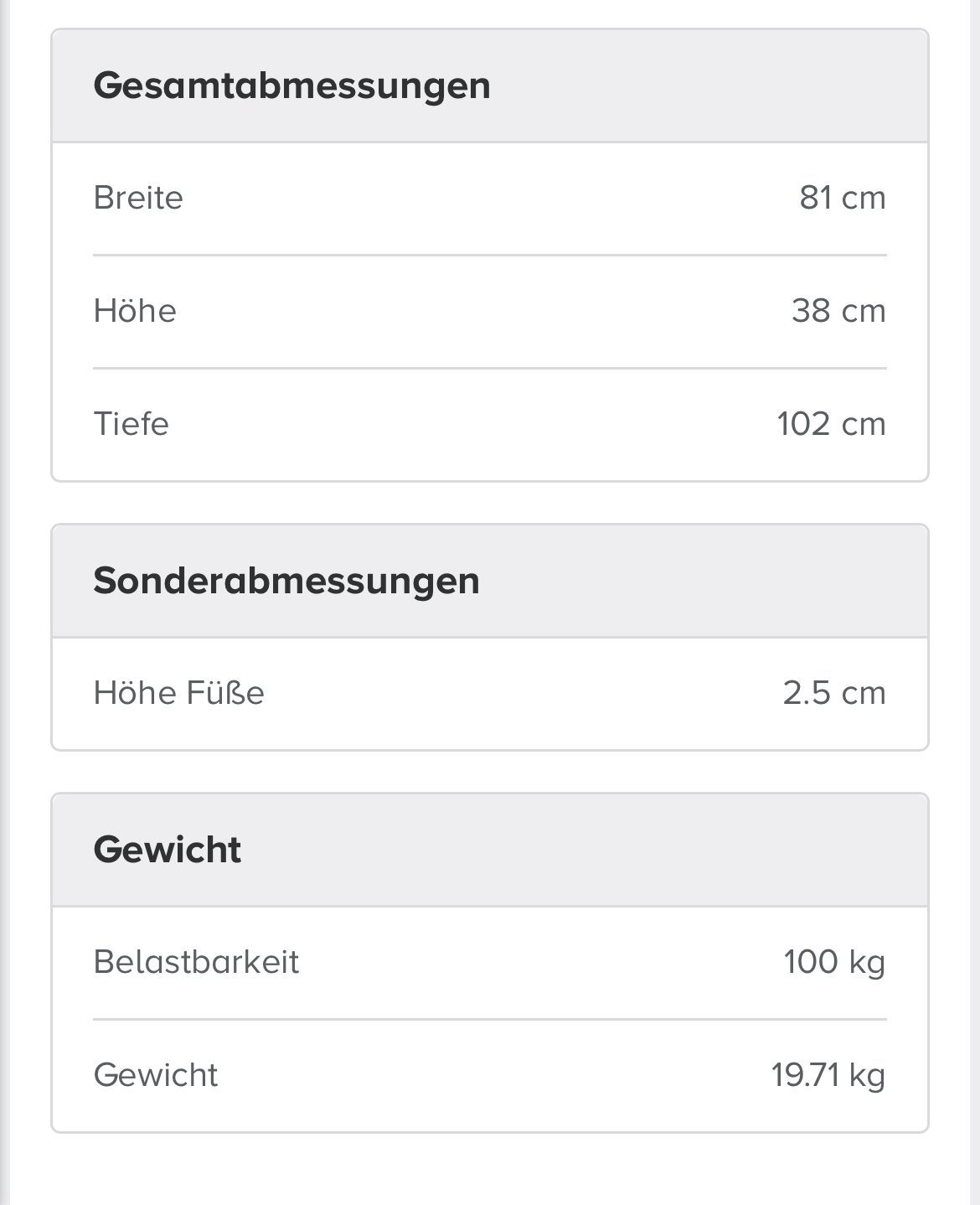The height and width of the screenshot is (1205, 980).
Task: Select the 2.5 cm feet height value
Action: (x=834, y=693)
